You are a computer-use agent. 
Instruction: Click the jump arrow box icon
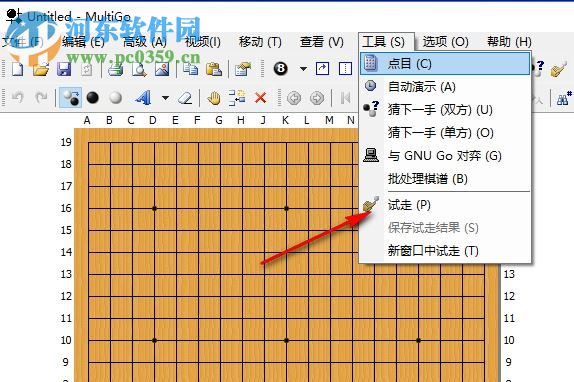click(323, 69)
